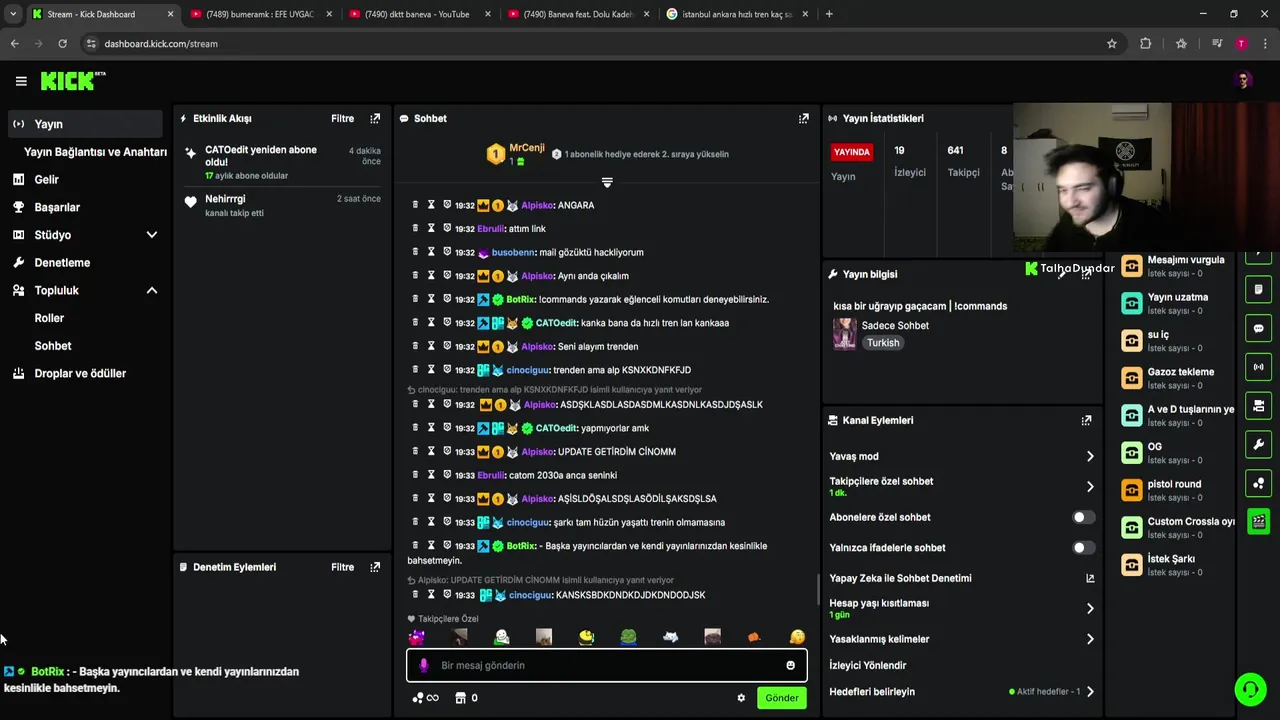Select Yayın in the sidebar
Image resolution: width=1280 pixels, height=720 pixels.
(x=85, y=124)
